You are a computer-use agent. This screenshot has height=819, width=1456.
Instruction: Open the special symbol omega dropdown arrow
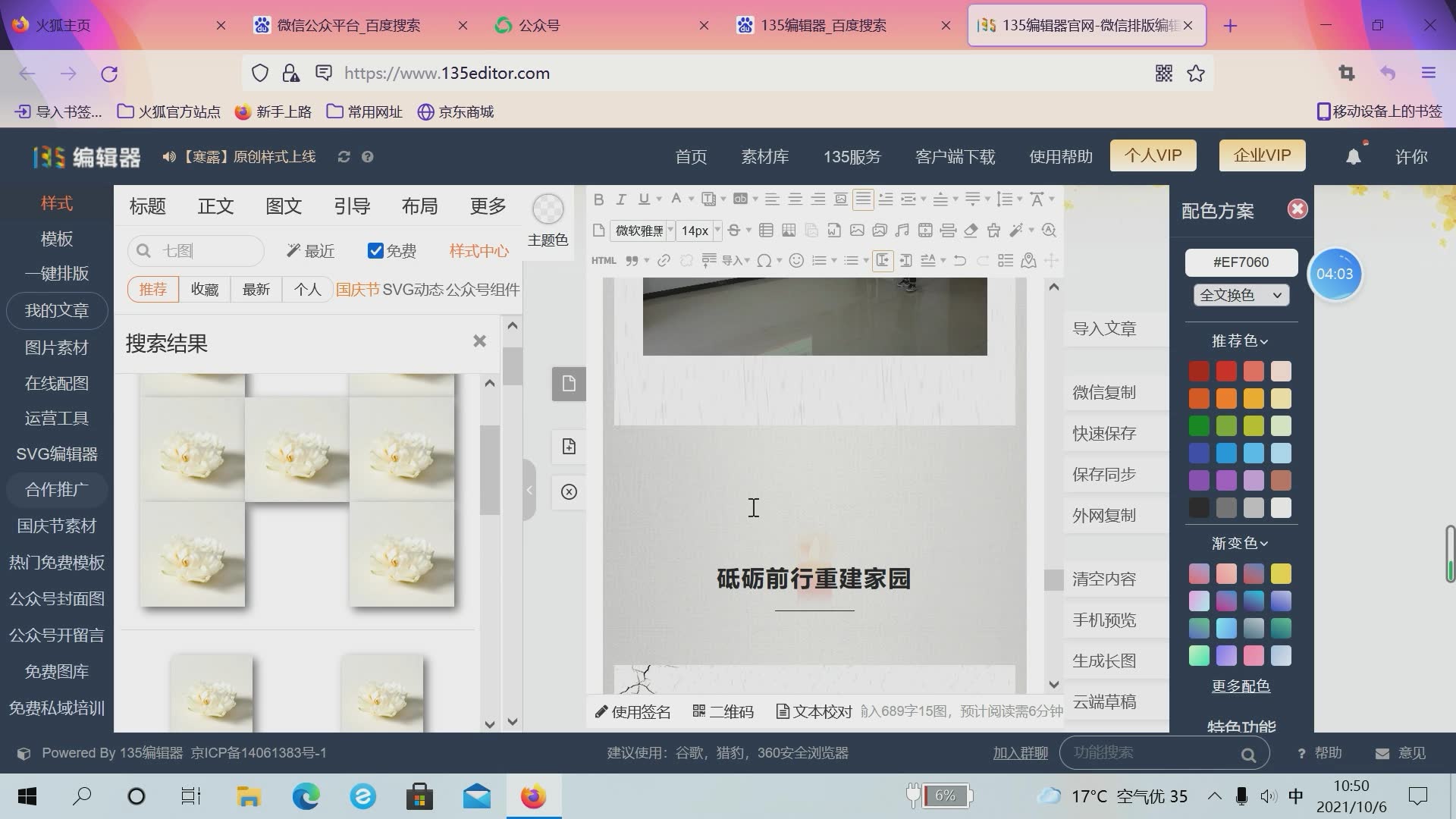779,261
